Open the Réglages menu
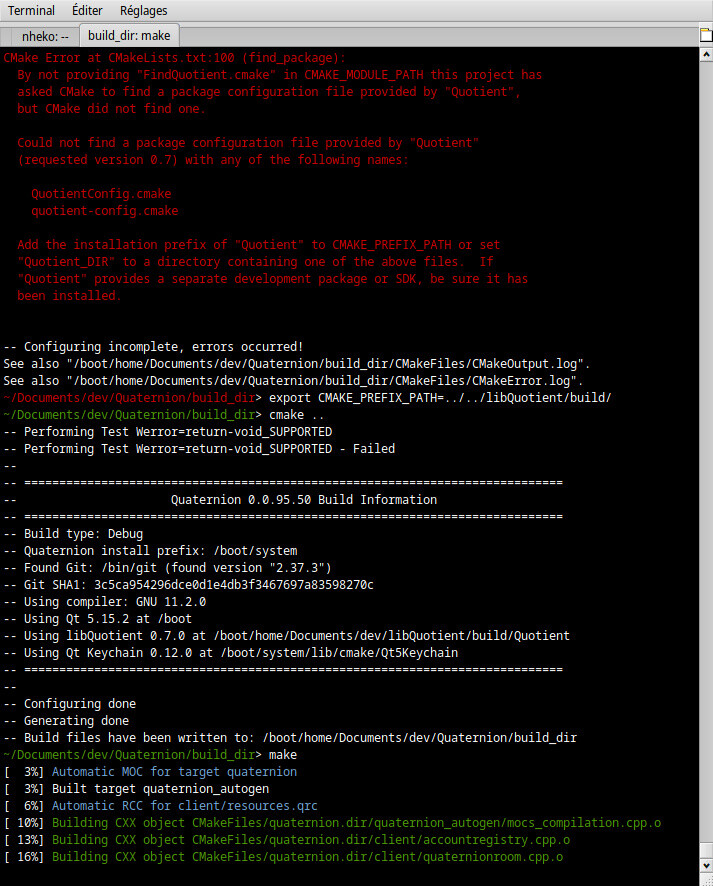Image resolution: width=713 pixels, height=886 pixels. [x=143, y=10]
